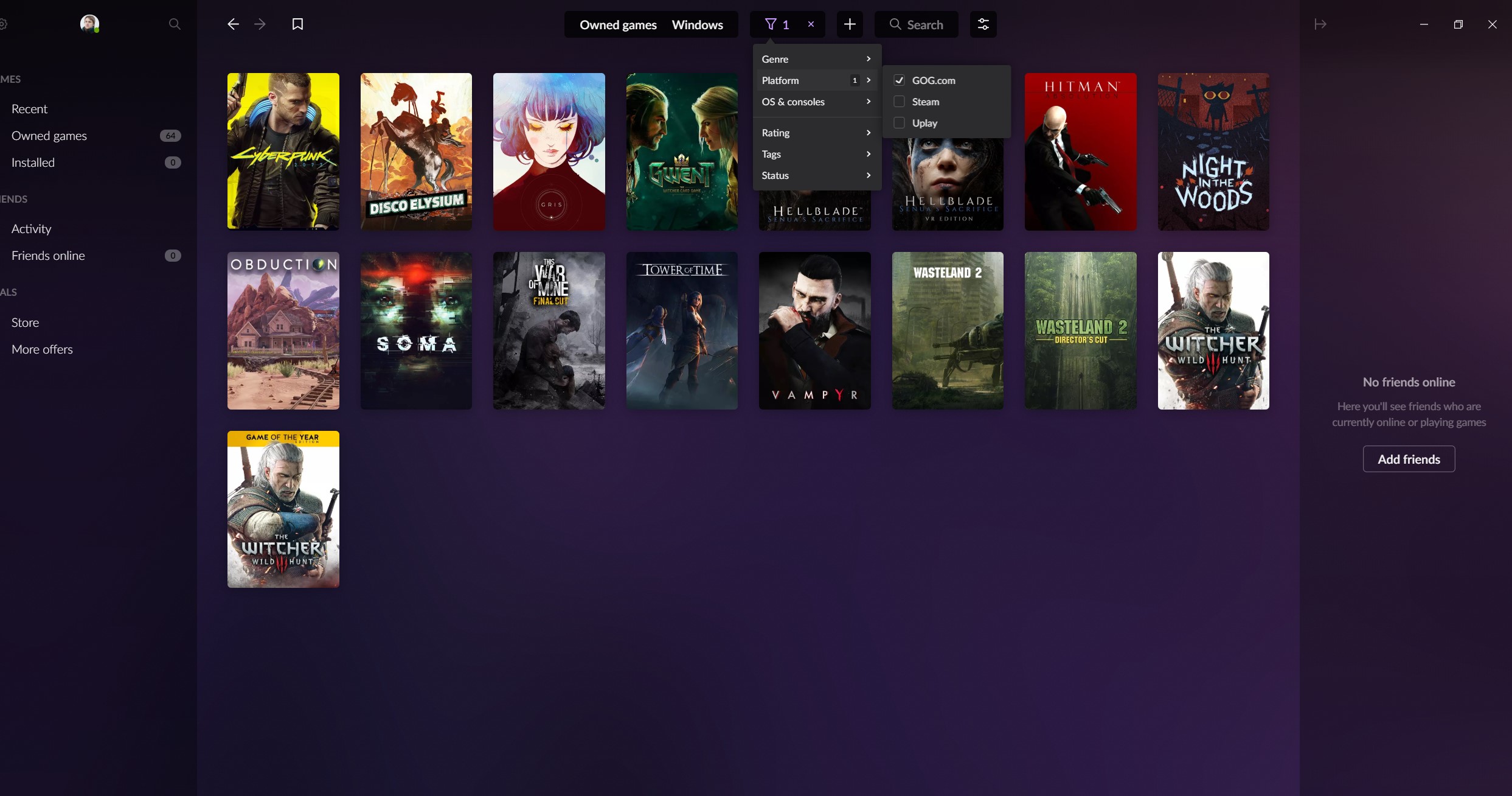
Task: Click the plus add button
Action: [x=850, y=24]
